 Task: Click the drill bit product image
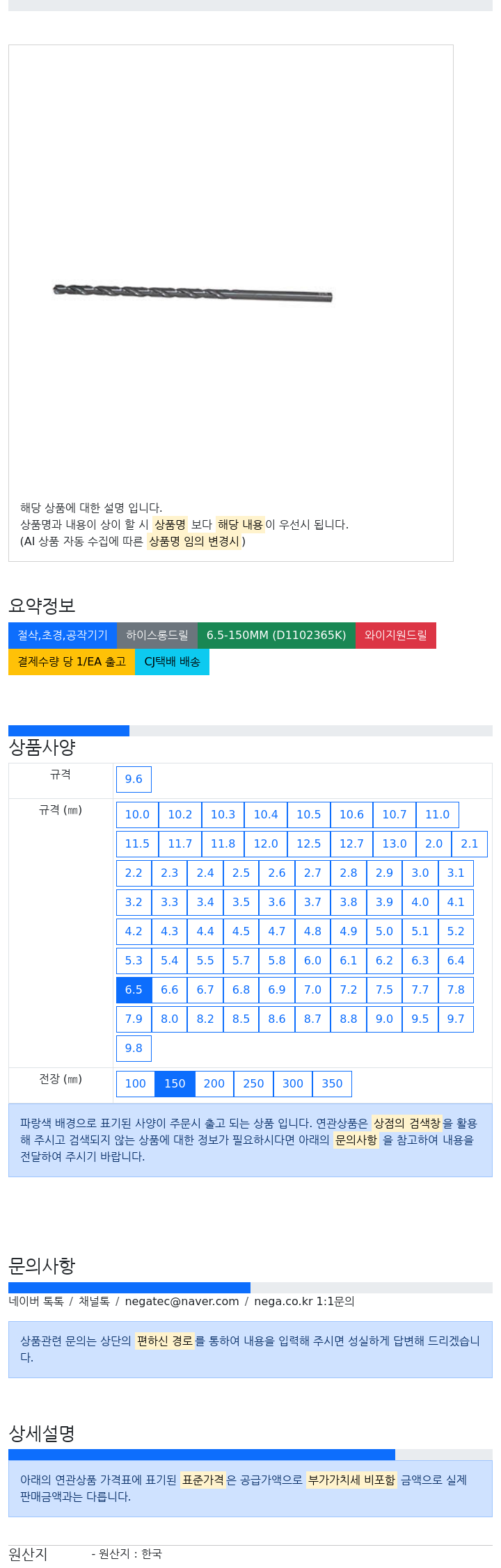(193, 293)
